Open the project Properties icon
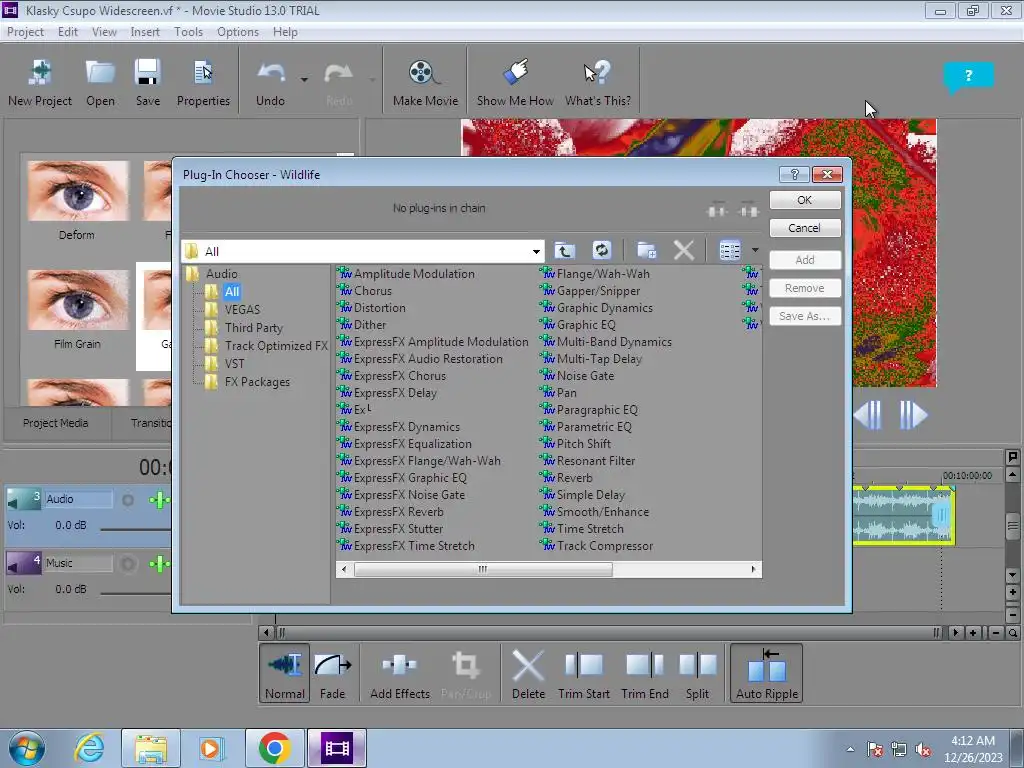This screenshot has width=1024, height=768. click(x=203, y=82)
